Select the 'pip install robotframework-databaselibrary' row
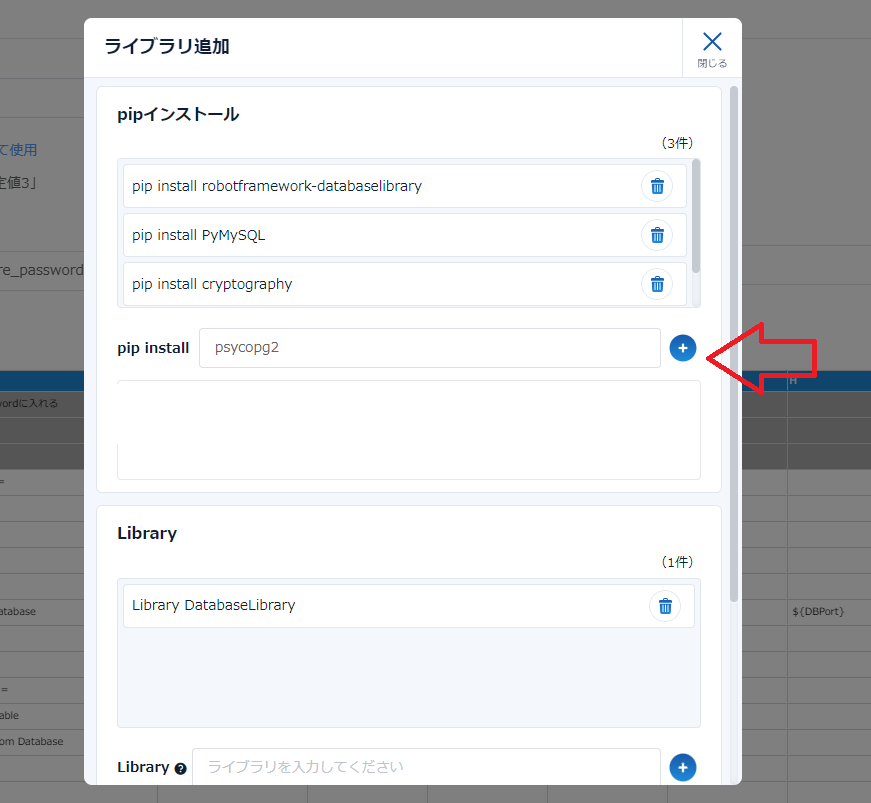This screenshot has height=803, width=871. coord(405,186)
